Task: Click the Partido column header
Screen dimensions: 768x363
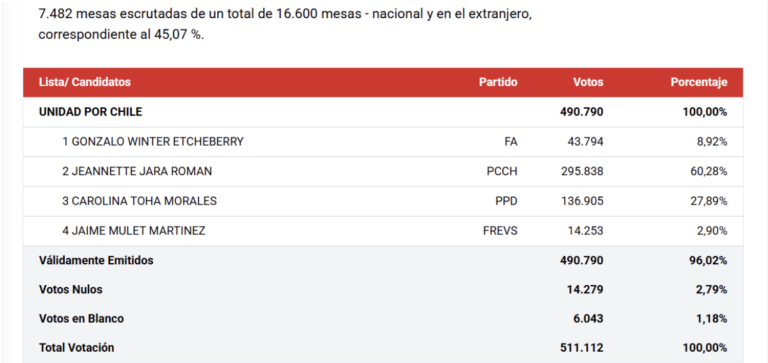Action: pyautogui.click(x=498, y=82)
